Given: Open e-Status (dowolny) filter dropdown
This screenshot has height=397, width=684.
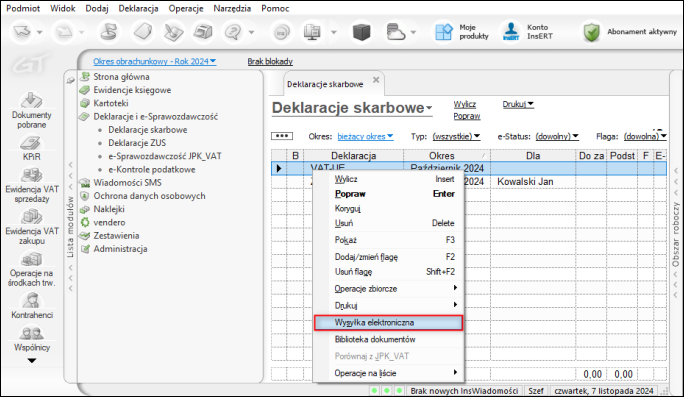Looking at the screenshot, I should (x=557, y=137).
